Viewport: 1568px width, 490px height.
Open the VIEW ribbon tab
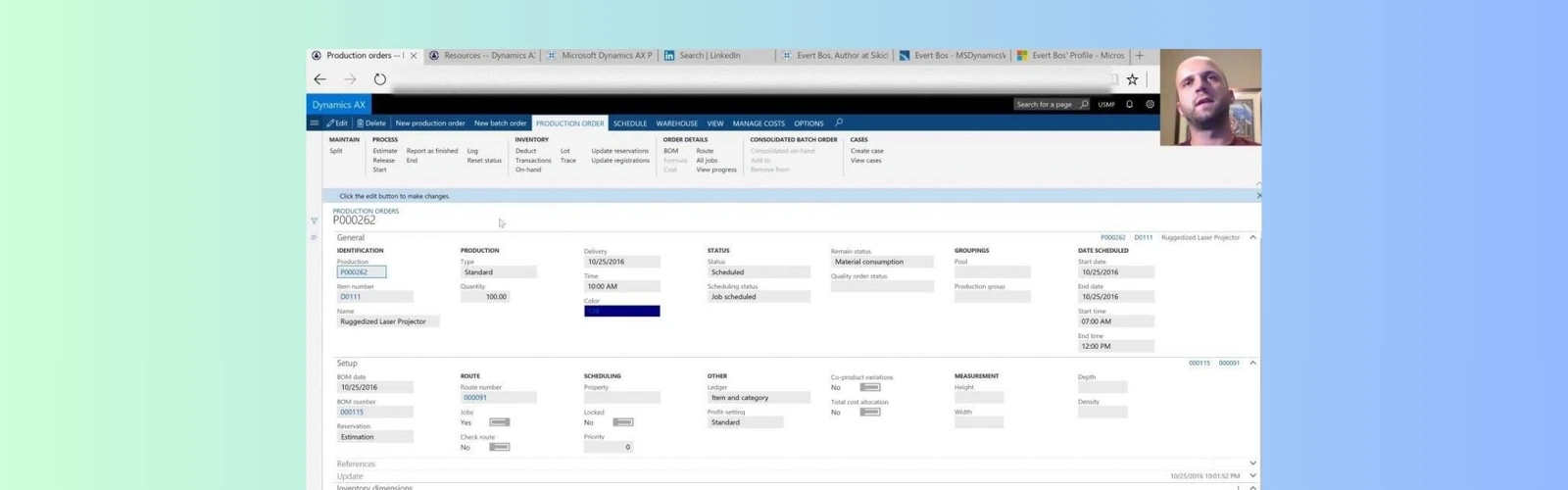tap(715, 123)
